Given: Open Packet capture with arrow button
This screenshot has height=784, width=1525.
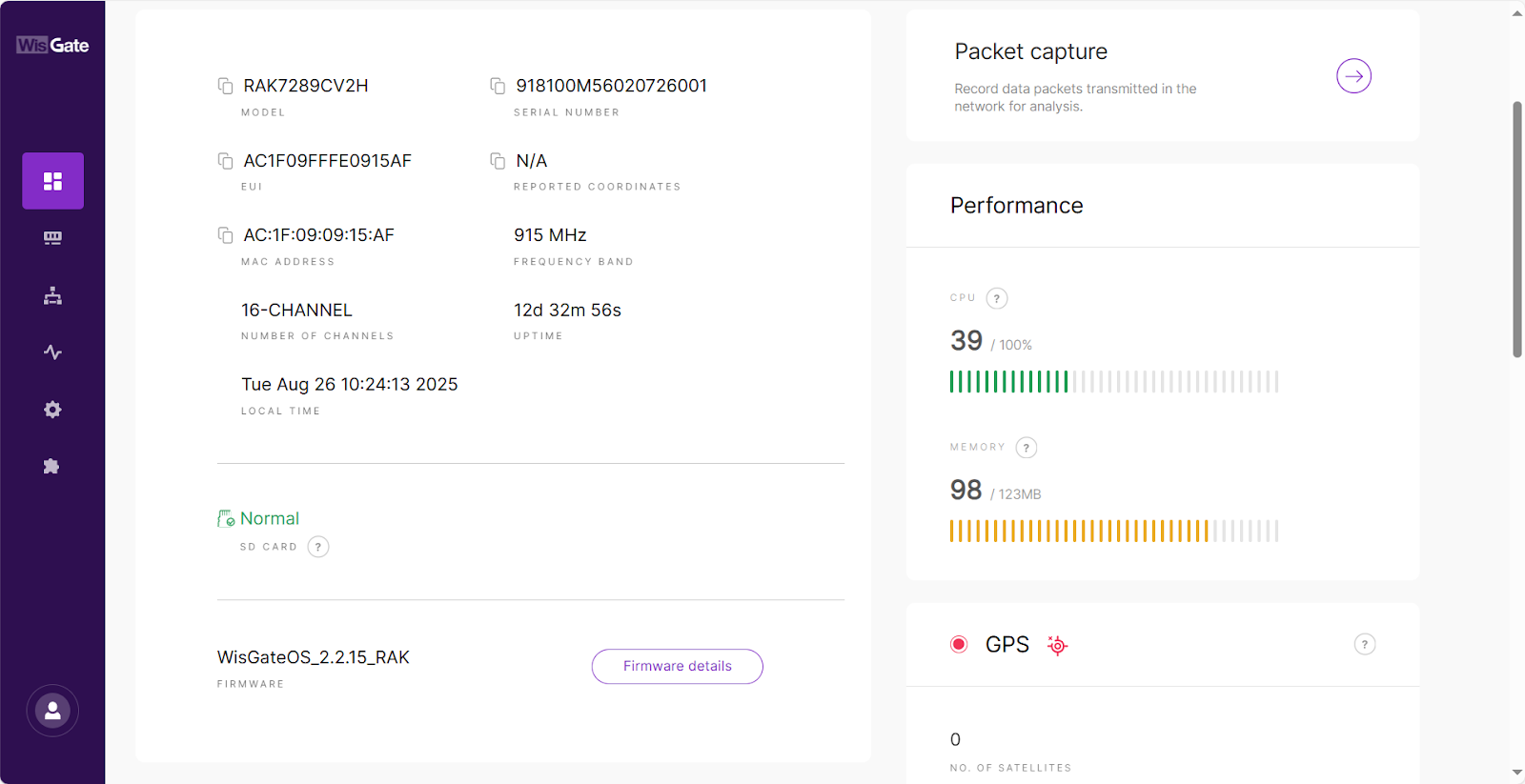Looking at the screenshot, I should (x=1353, y=76).
